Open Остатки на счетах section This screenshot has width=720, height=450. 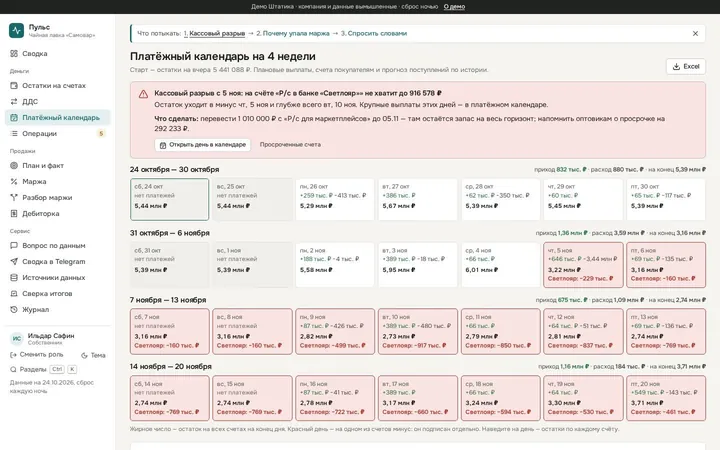[58, 85]
